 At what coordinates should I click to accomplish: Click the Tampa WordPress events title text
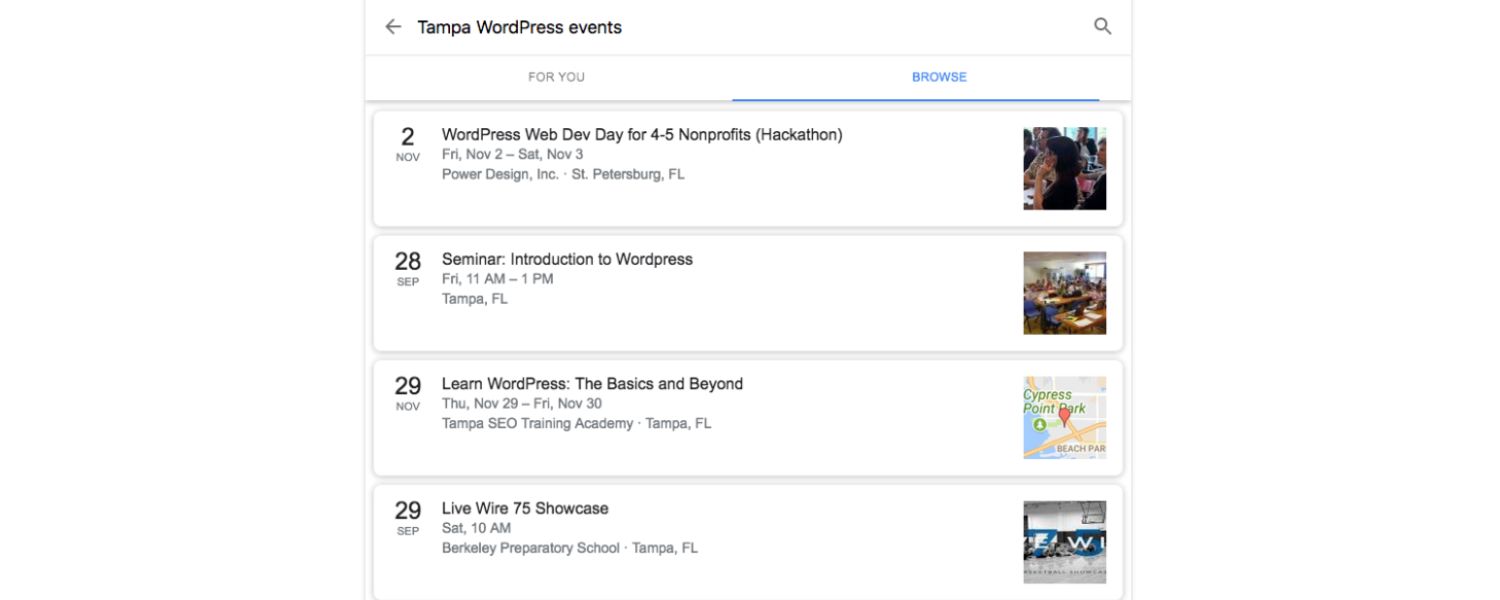tap(519, 27)
